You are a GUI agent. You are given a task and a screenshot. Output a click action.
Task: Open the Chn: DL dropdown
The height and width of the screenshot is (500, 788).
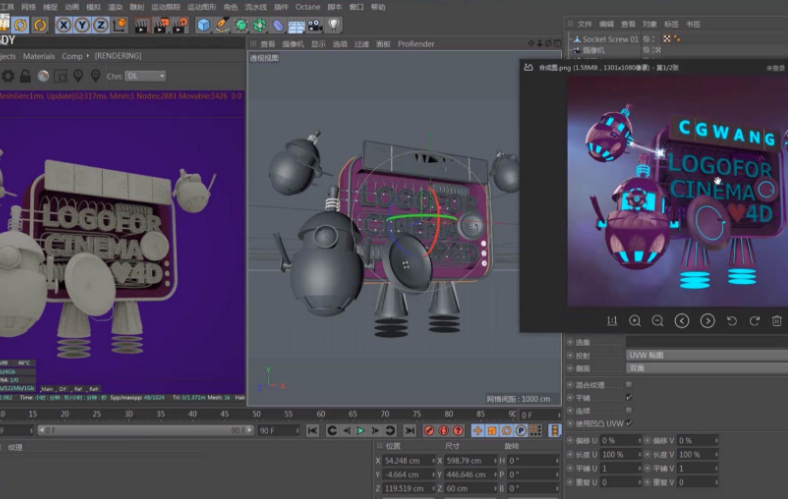(x=145, y=75)
